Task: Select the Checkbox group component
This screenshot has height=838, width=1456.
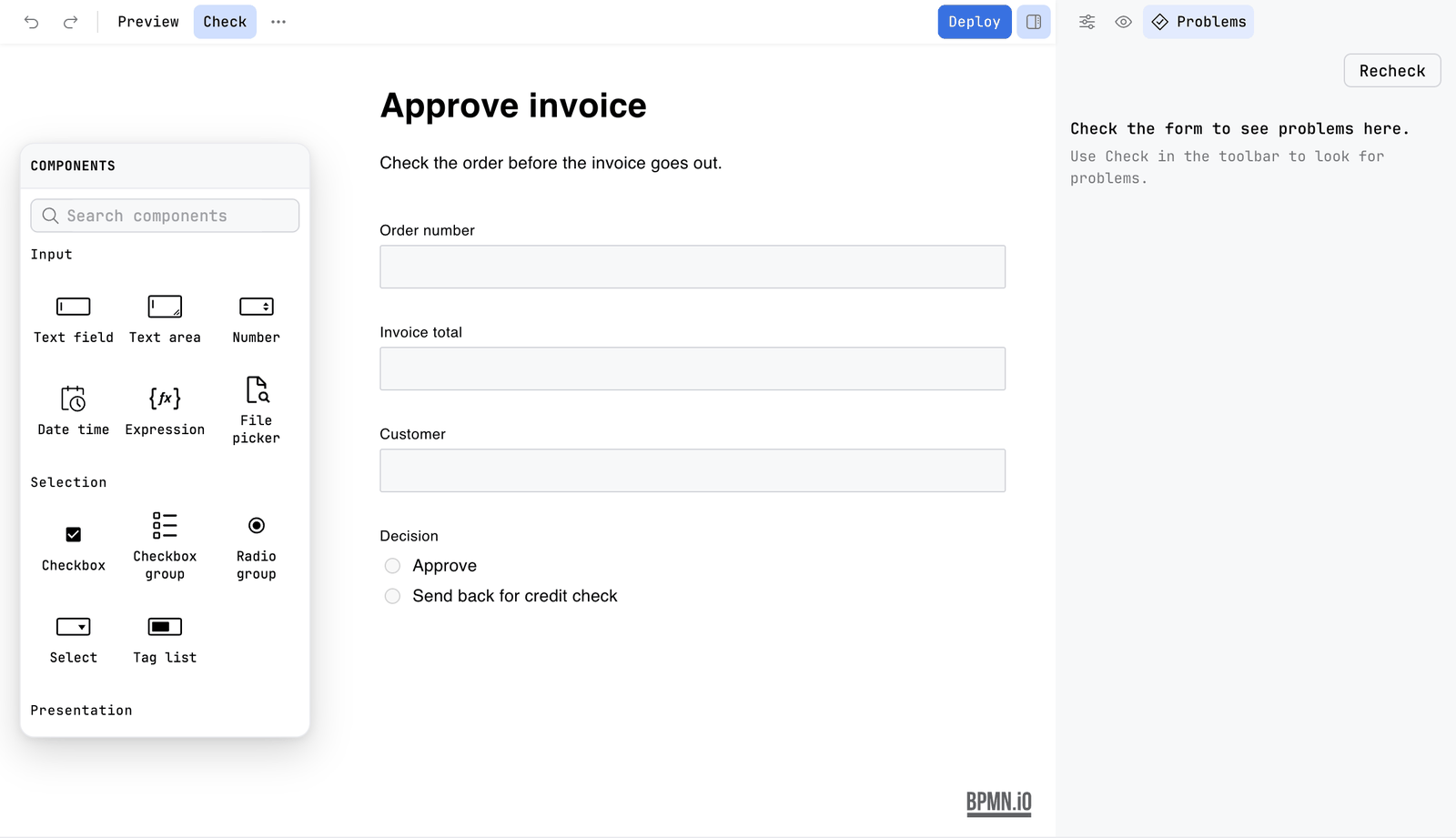Action: point(165,548)
